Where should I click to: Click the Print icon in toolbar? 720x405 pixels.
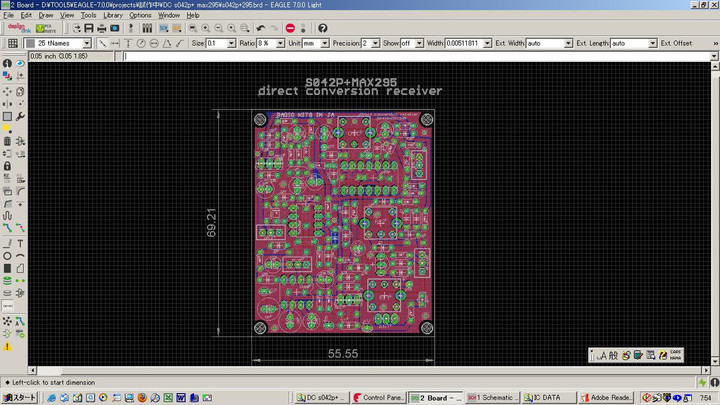(102, 28)
